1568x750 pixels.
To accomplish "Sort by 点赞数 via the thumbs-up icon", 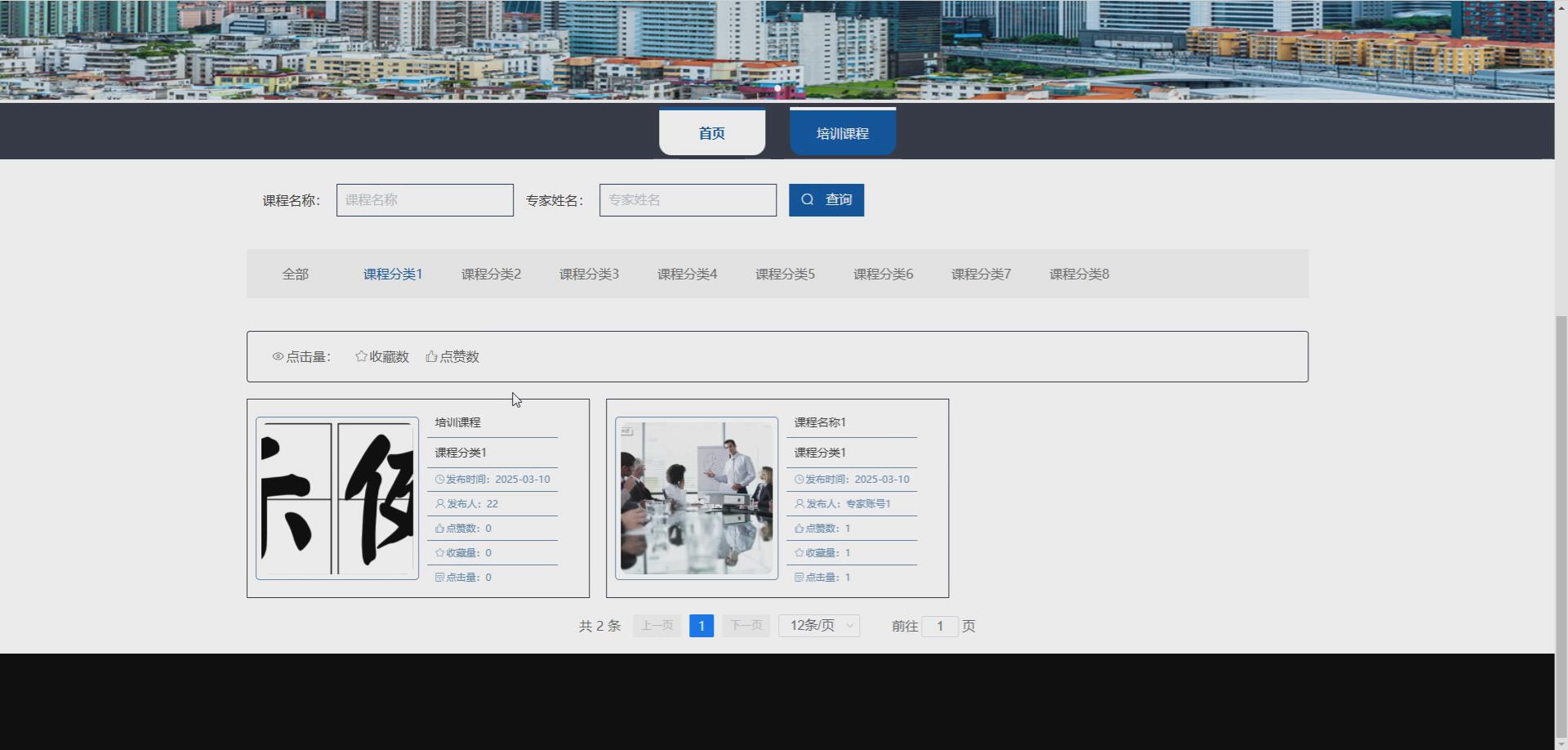I will click(432, 356).
